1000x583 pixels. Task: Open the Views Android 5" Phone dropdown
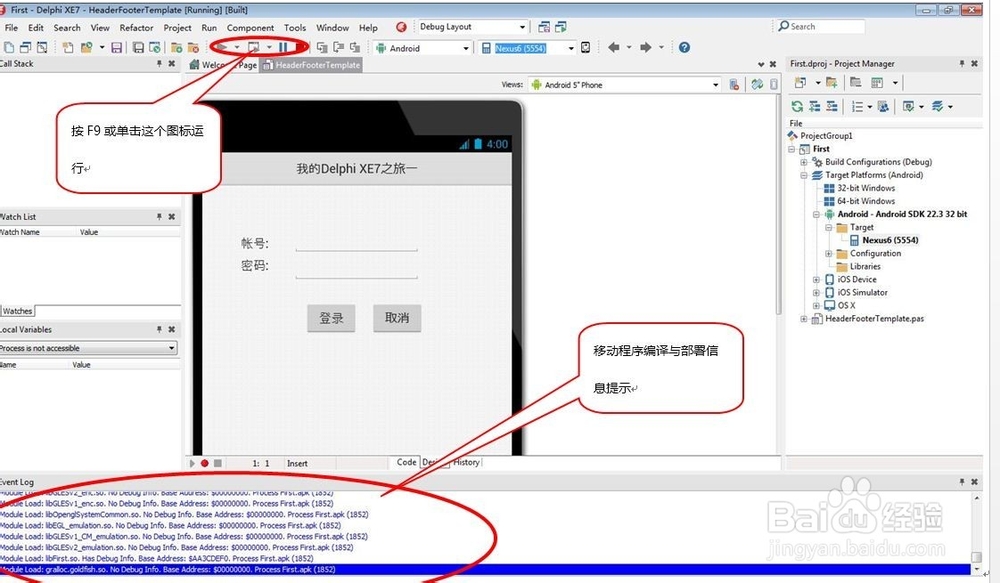click(716, 85)
